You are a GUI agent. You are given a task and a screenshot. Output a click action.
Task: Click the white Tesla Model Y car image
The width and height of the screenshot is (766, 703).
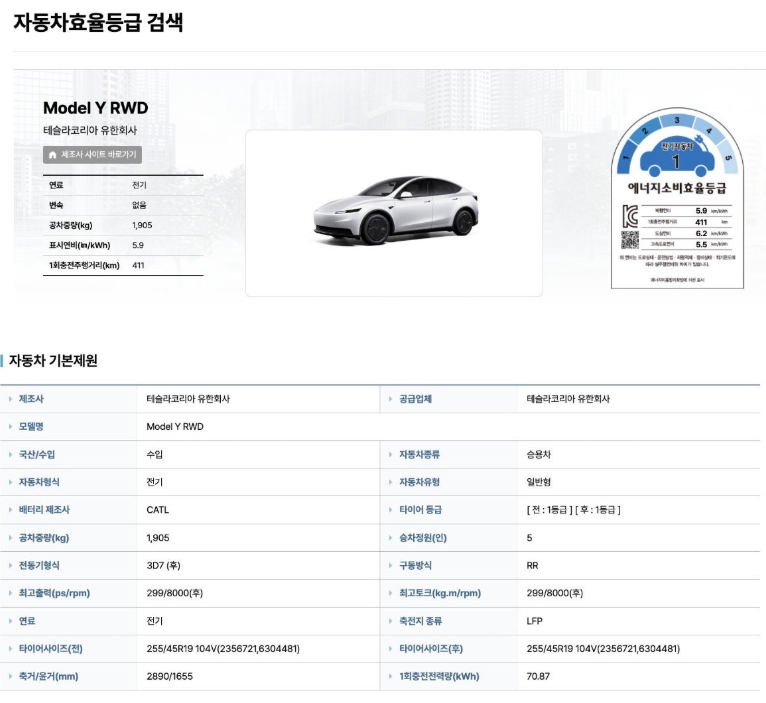pyautogui.click(x=395, y=211)
